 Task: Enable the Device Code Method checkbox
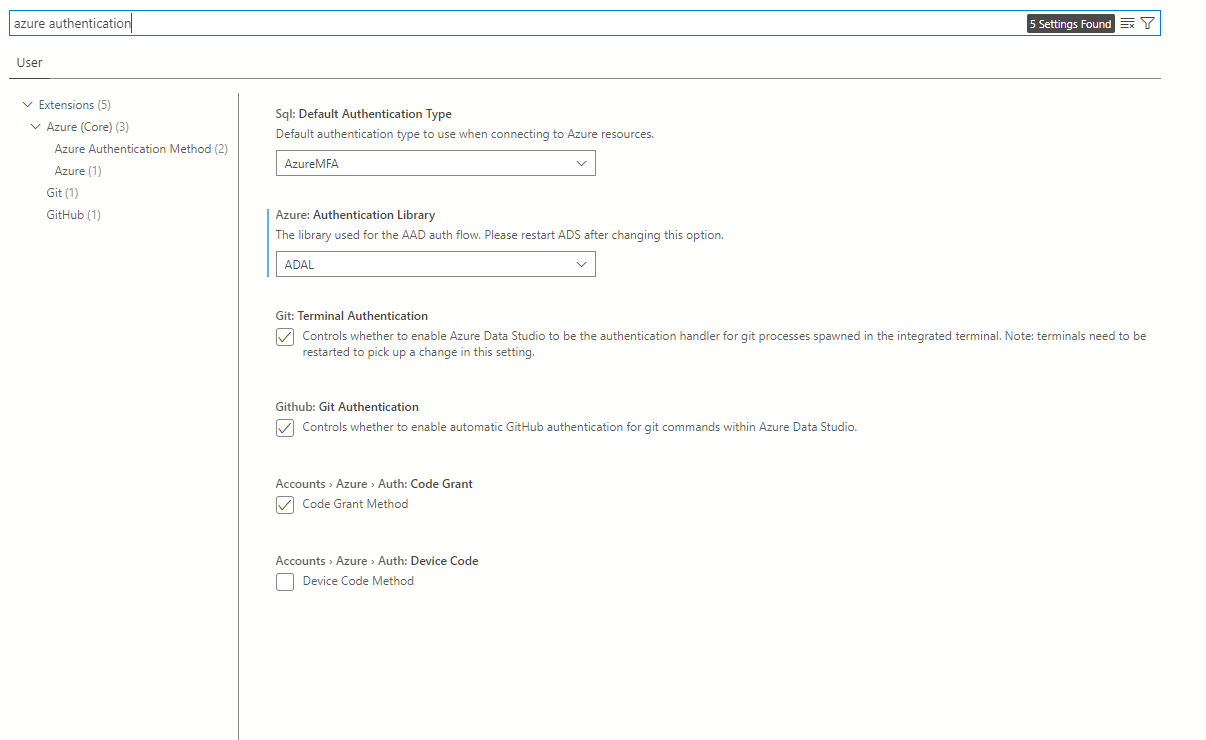[285, 582]
